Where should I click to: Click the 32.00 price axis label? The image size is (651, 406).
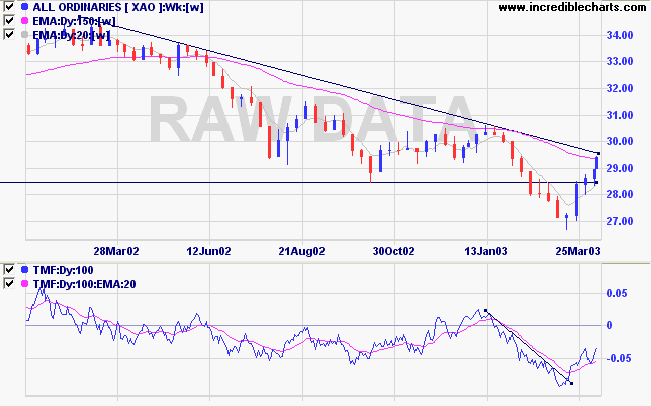[620, 88]
